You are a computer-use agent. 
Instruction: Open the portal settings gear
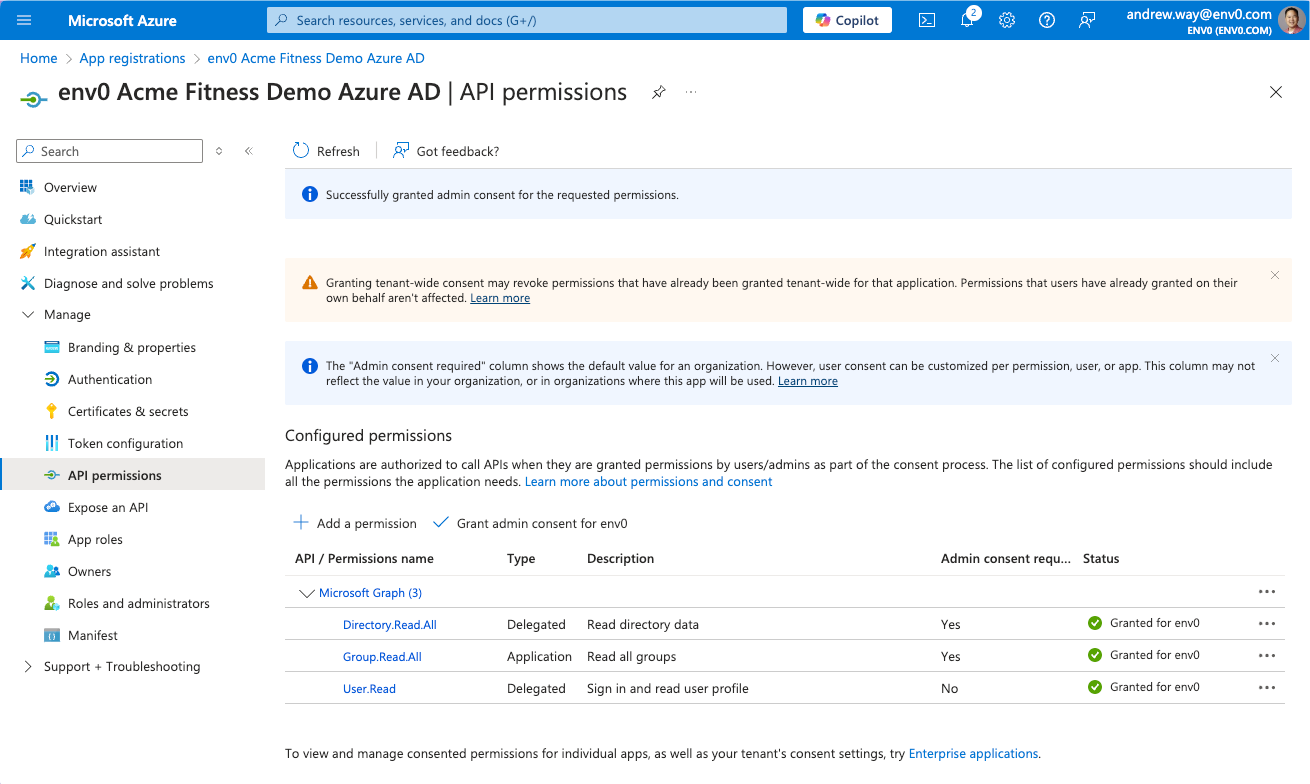[x=1007, y=20]
